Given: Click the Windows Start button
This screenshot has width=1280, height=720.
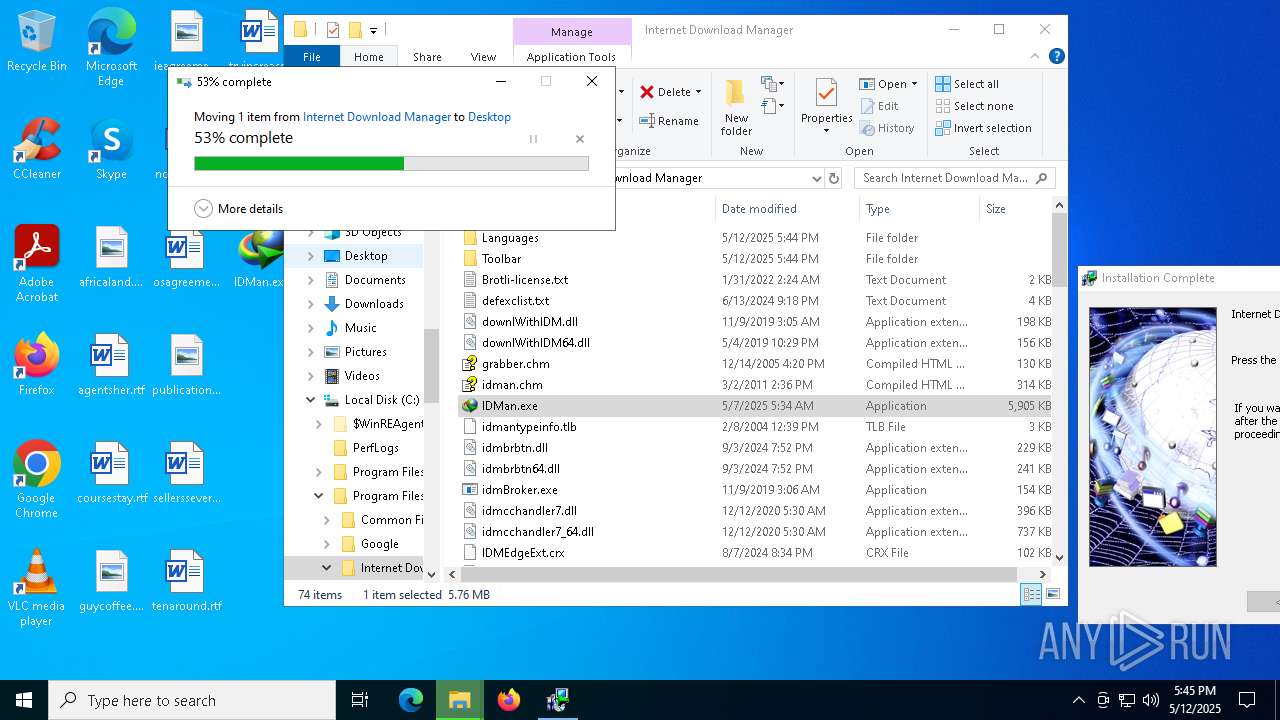Looking at the screenshot, I should tap(24, 700).
